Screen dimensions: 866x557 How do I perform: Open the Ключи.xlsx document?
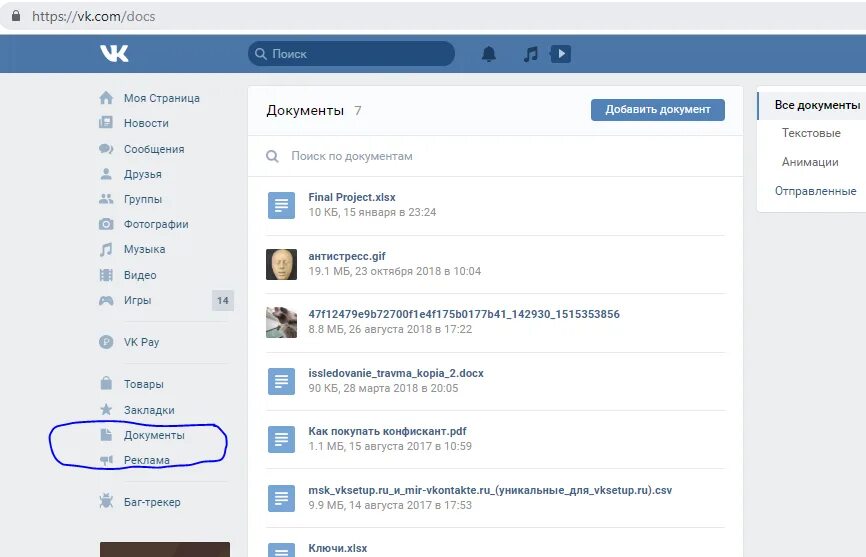click(x=337, y=548)
